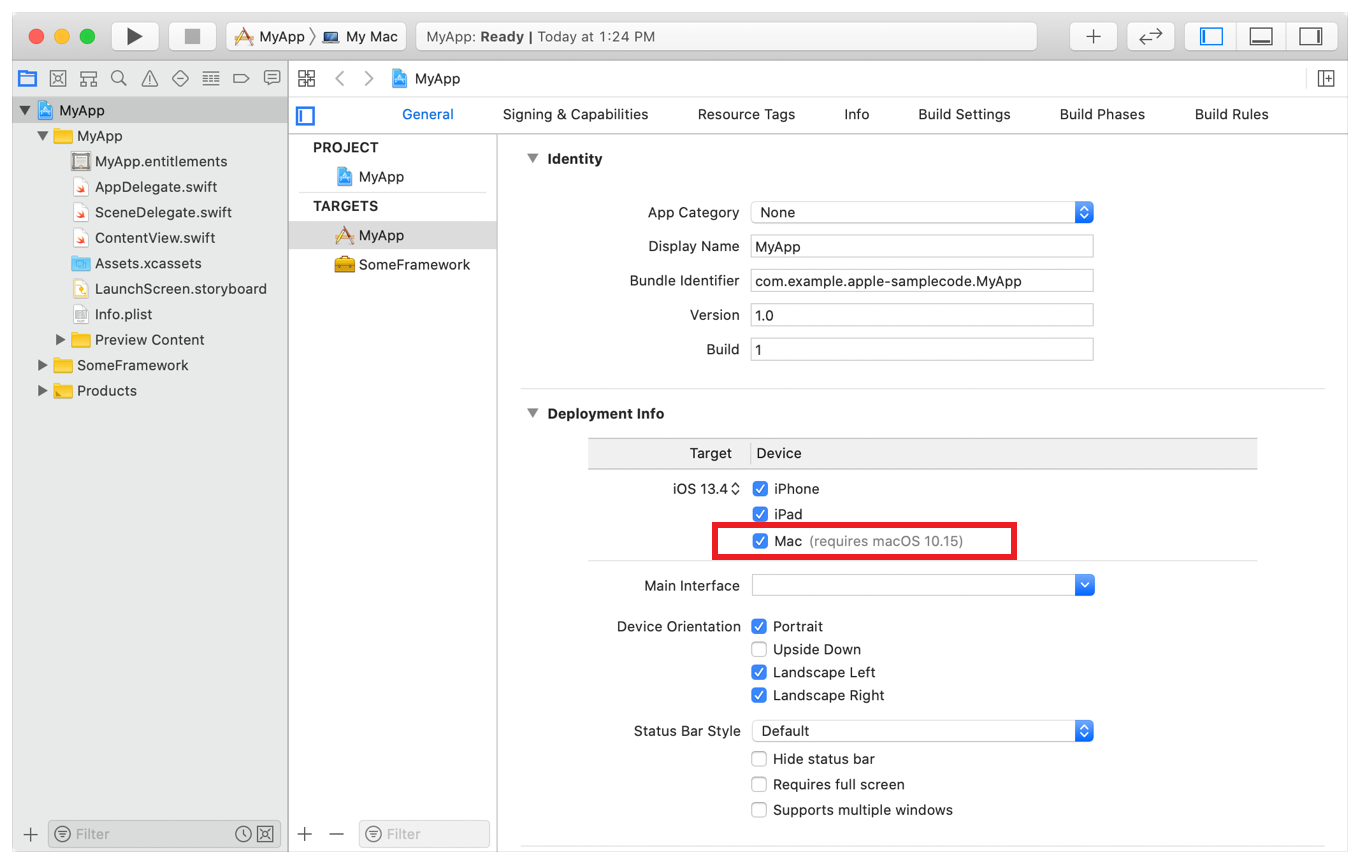Enable the Upside Down orientation

(x=759, y=649)
